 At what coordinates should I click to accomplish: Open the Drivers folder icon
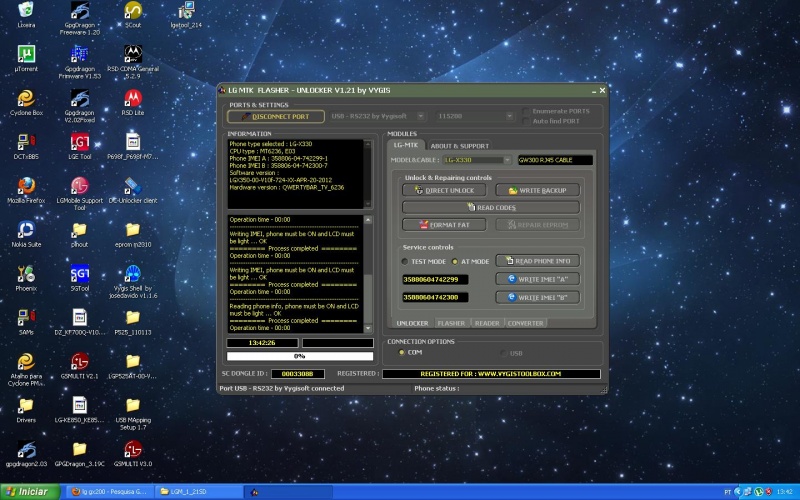point(26,409)
